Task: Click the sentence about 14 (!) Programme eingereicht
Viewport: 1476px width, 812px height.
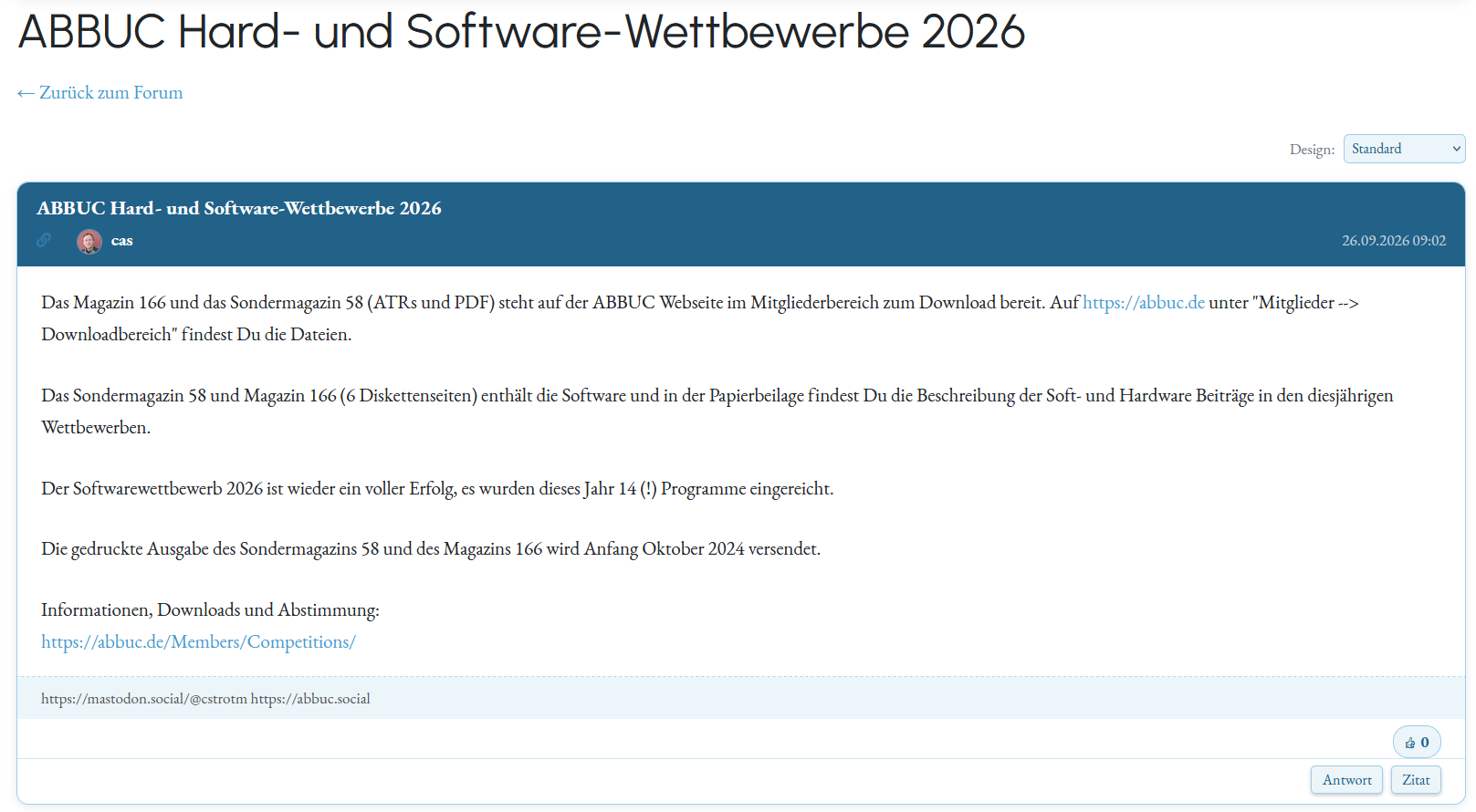Action: (437, 489)
